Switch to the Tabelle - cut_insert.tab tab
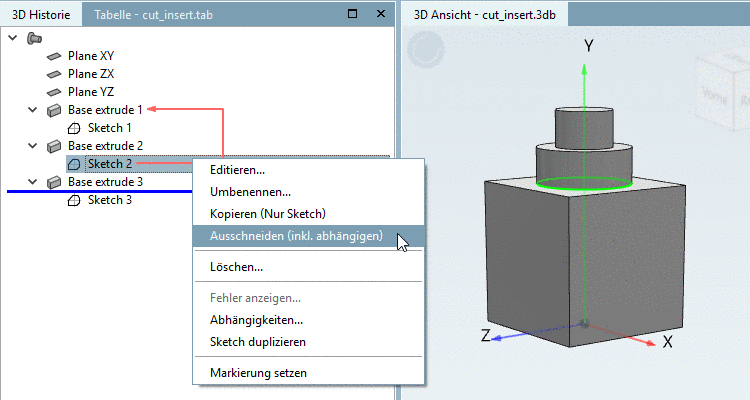Image resolution: width=750 pixels, height=400 pixels. tap(154, 15)
